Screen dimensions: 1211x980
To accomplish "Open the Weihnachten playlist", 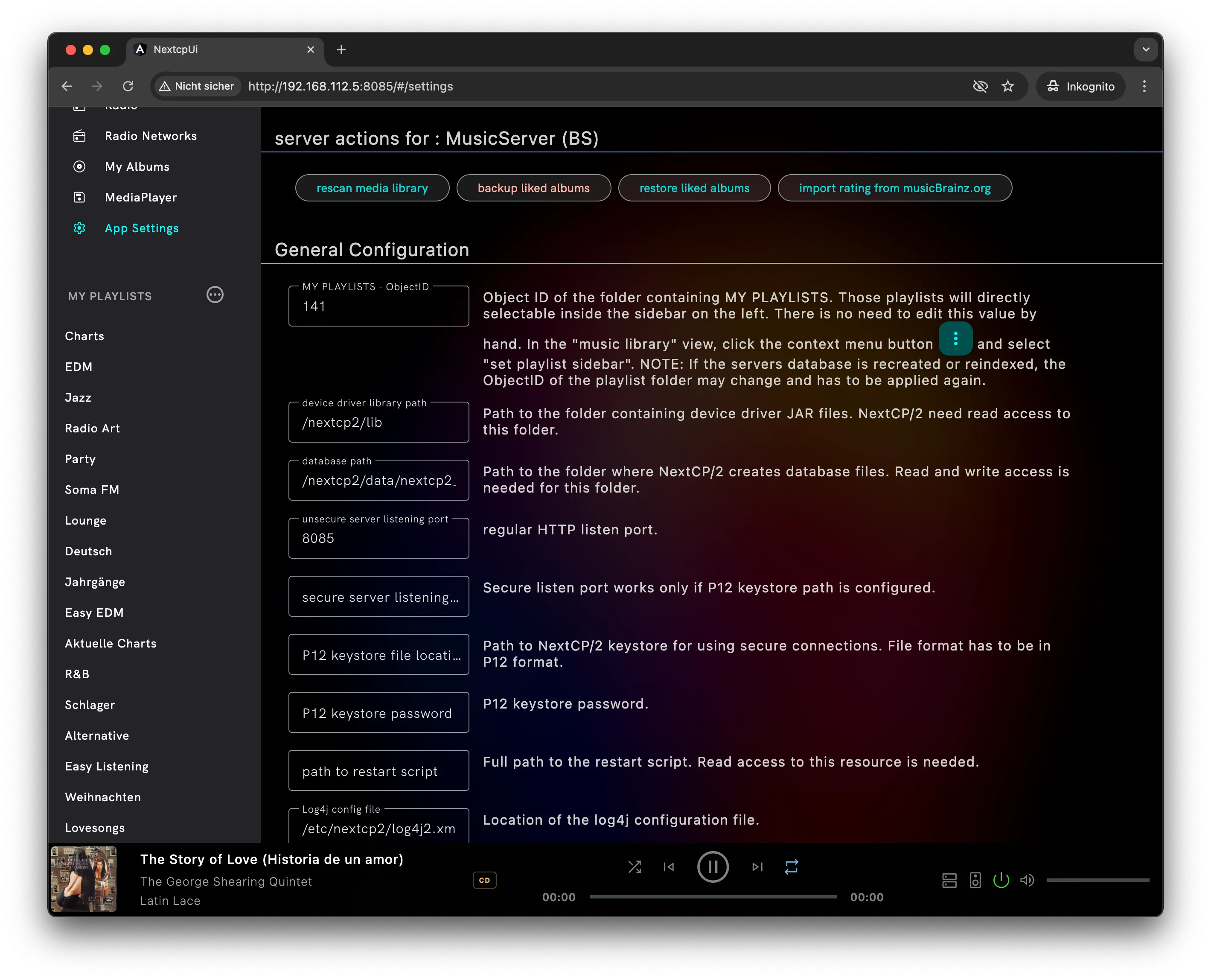I will click(x=103, y=797).
